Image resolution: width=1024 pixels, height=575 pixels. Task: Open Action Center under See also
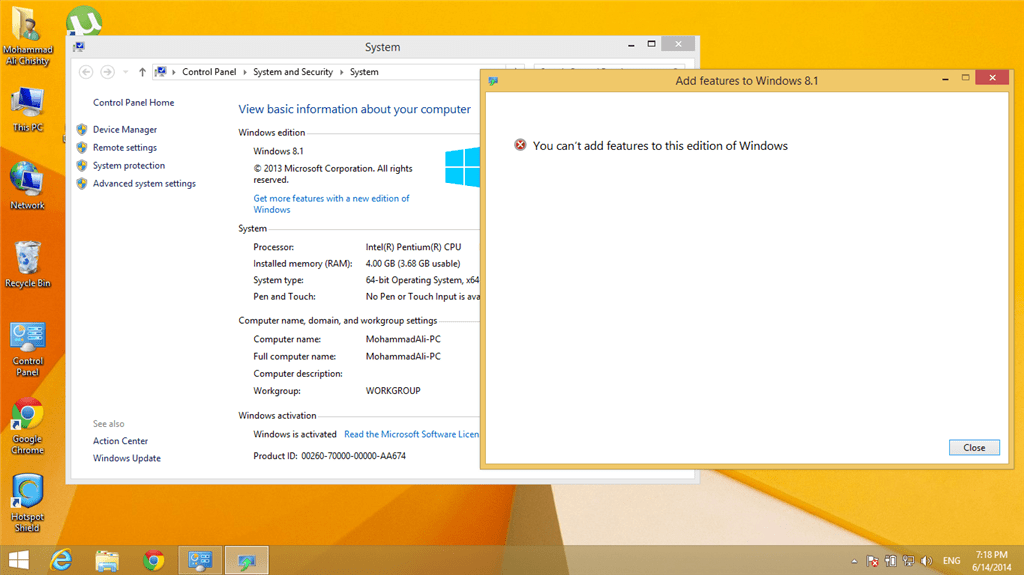[x=120, y=441]
